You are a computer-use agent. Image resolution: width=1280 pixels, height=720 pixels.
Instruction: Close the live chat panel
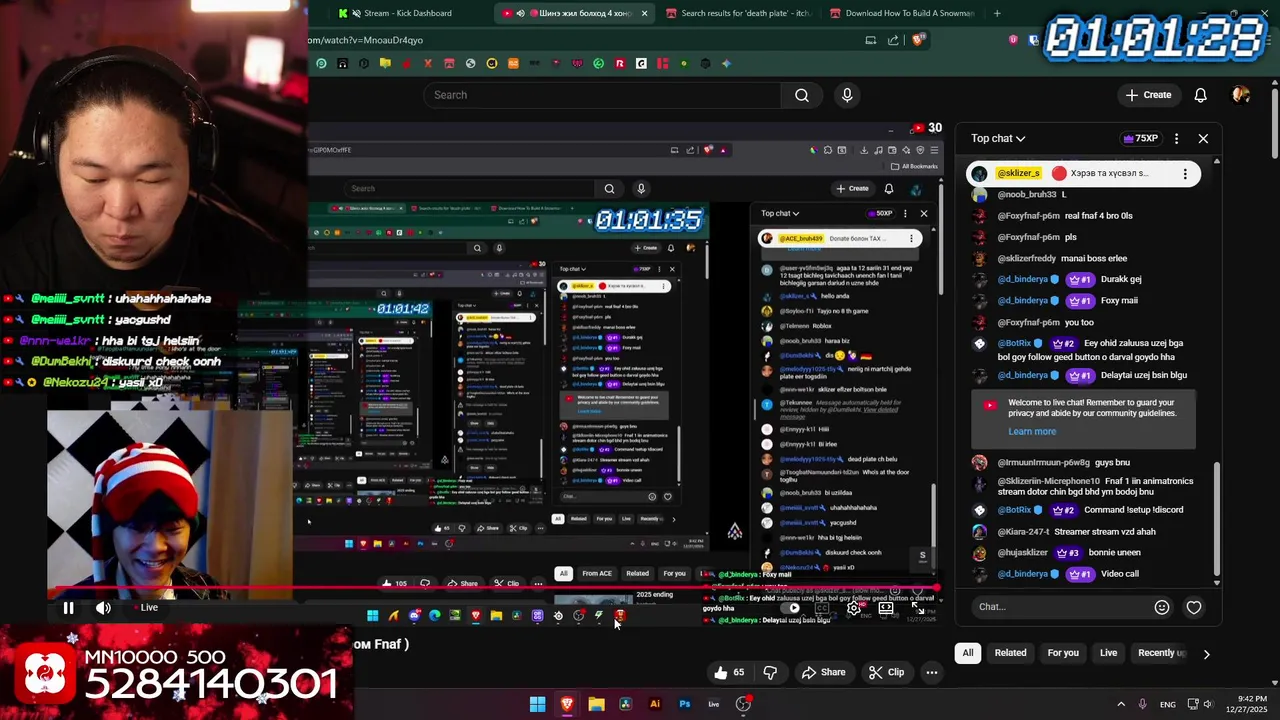coord(1203,139)
